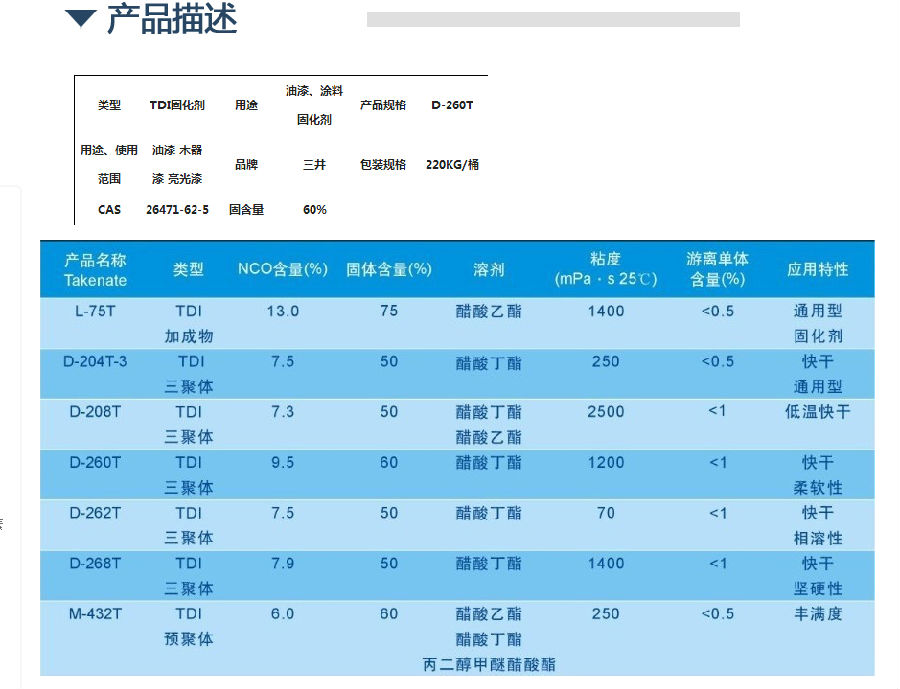Select the D-204T-3 product name

(95, 361)
